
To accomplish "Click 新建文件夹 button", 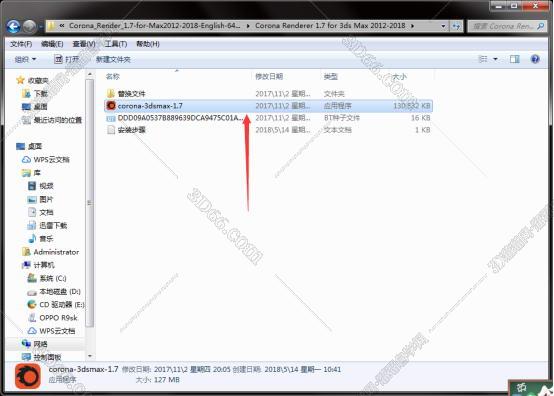I will pyautogui.click(x=113, y=59).
